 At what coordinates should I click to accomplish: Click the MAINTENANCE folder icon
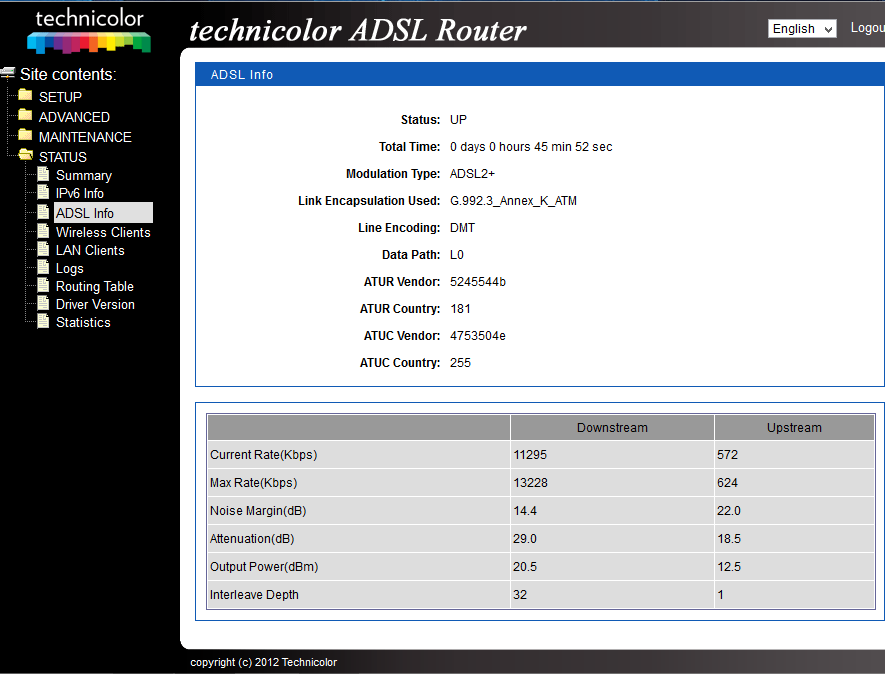click(25, 134)
